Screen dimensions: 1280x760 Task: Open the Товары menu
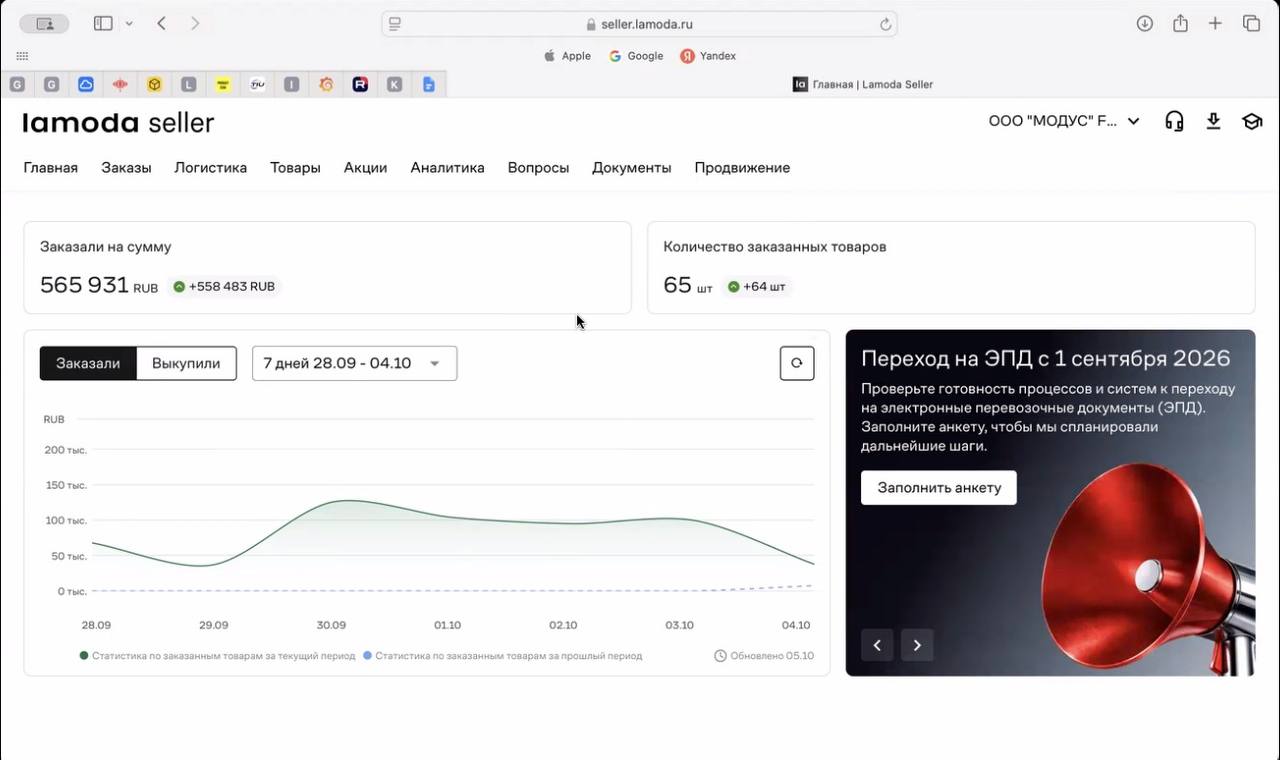pyautogui.click(x=295, y=168)
